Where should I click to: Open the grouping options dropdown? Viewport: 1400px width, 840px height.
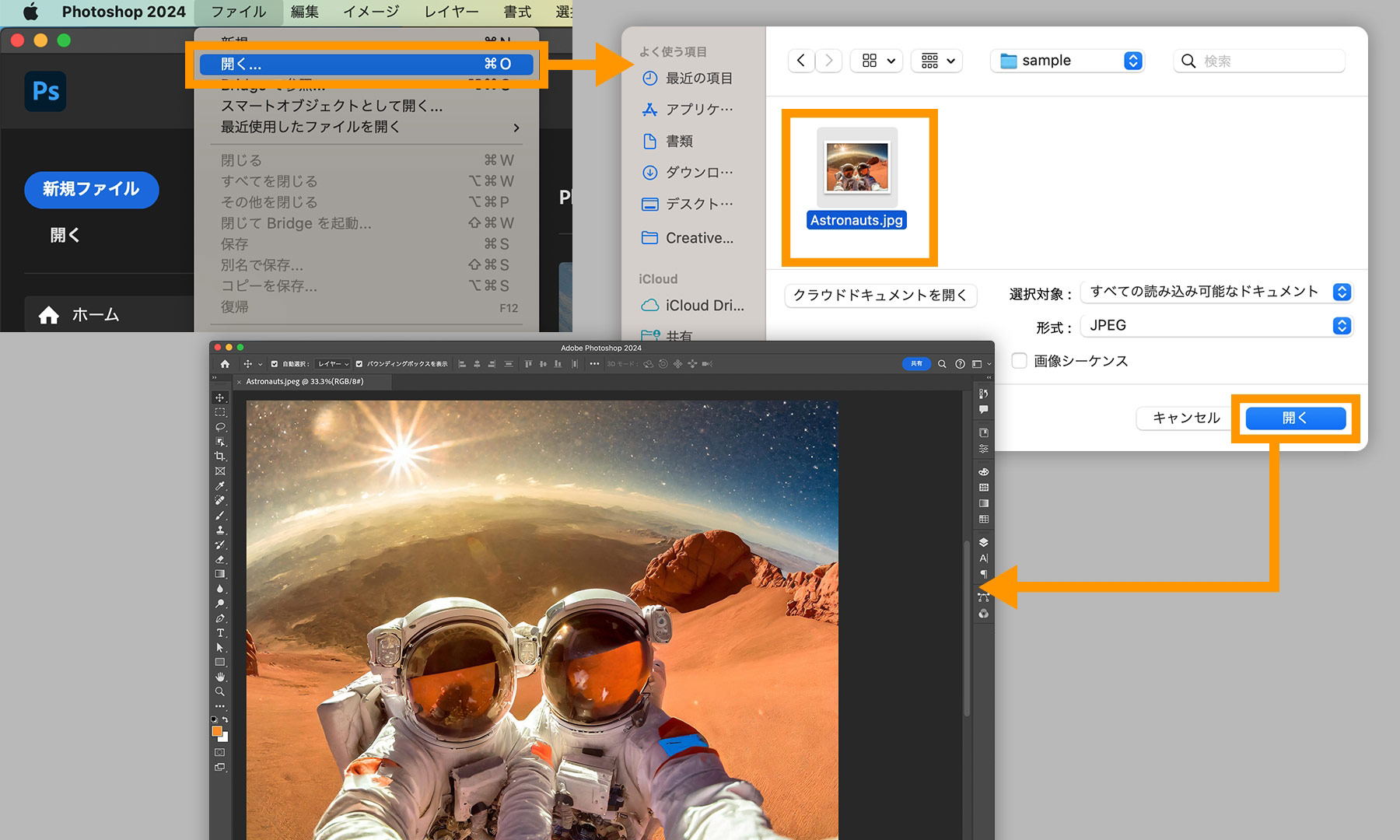(937, 61)
